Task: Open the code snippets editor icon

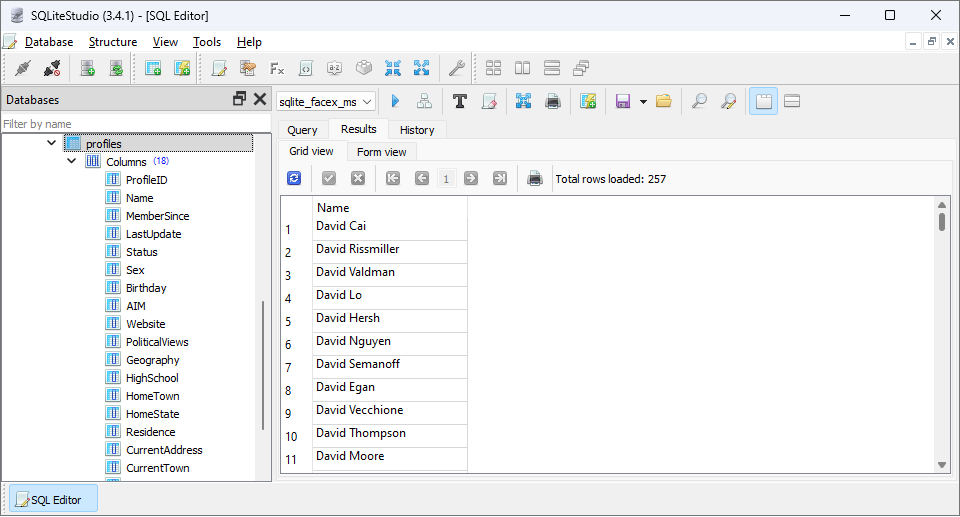Action: (306, 68)
